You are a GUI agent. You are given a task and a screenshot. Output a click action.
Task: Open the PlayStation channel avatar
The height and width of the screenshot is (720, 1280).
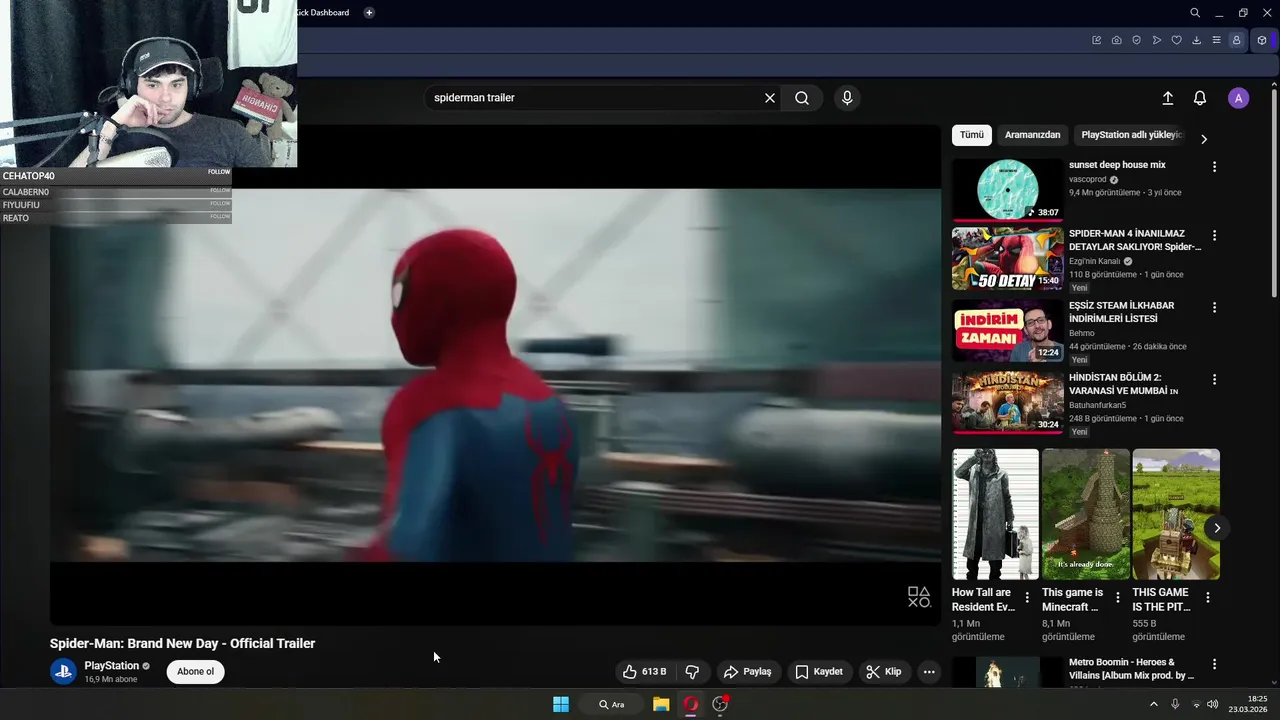63,672
